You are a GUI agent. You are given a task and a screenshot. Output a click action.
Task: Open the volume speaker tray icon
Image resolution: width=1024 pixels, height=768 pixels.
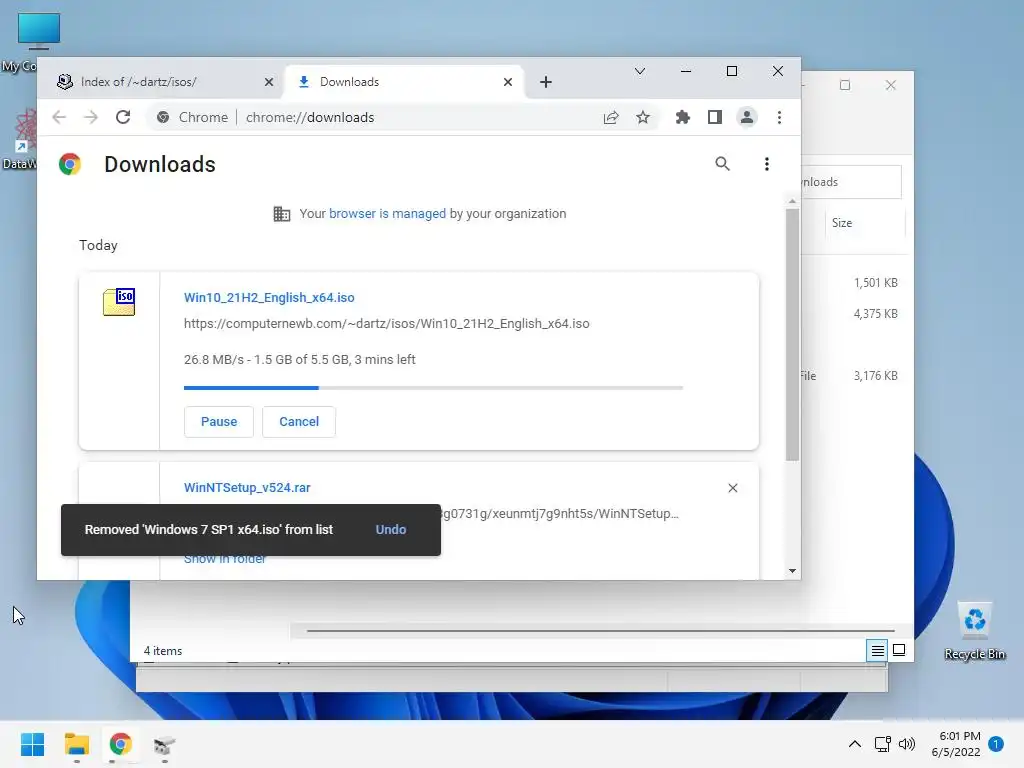[x=906, y=744]
